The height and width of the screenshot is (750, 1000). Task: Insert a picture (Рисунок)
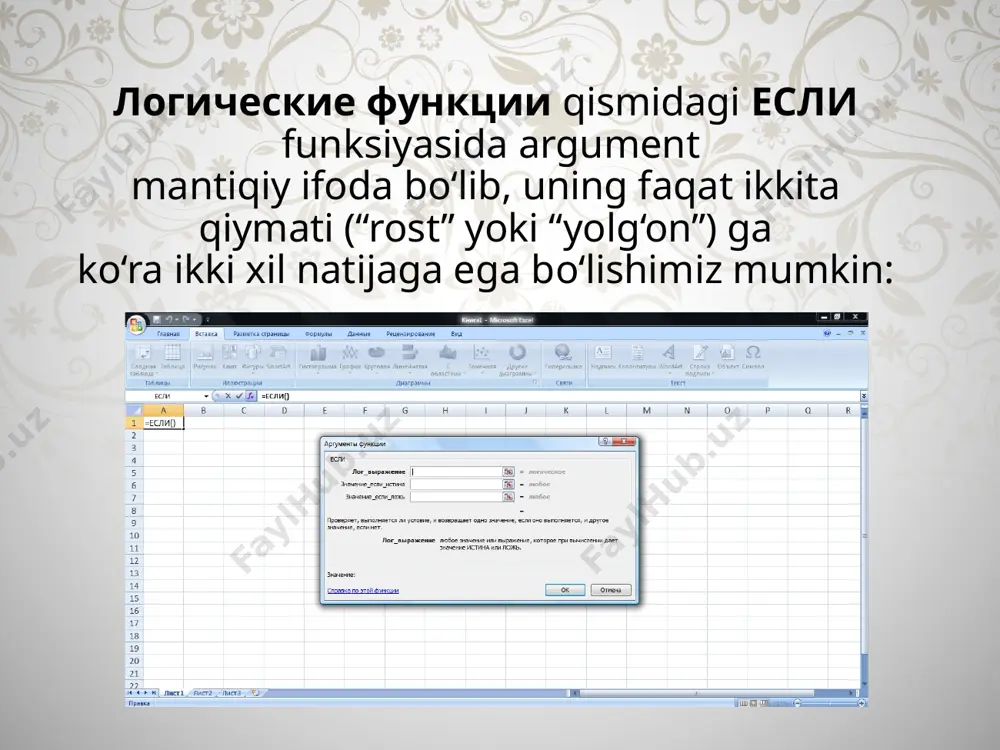pyautogui.click(x=205, y=358)
